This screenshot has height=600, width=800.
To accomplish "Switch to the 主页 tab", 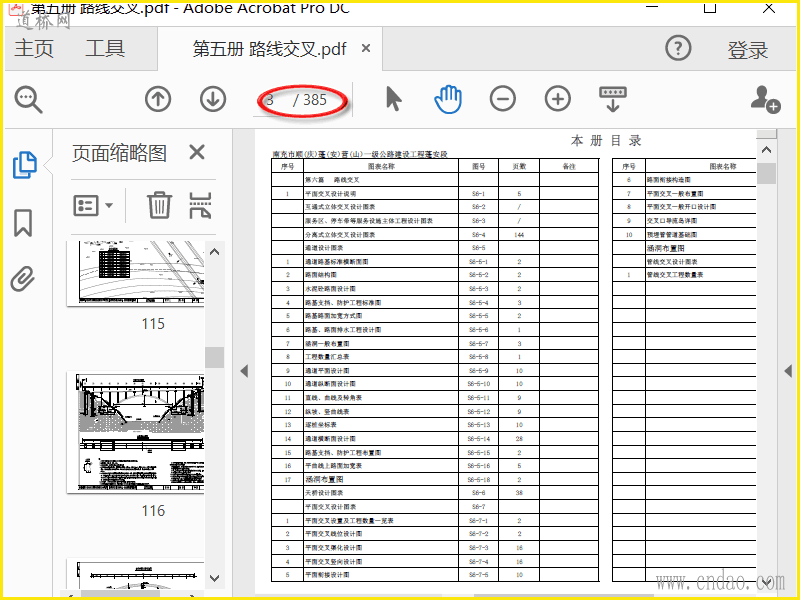I will [34, 48].
